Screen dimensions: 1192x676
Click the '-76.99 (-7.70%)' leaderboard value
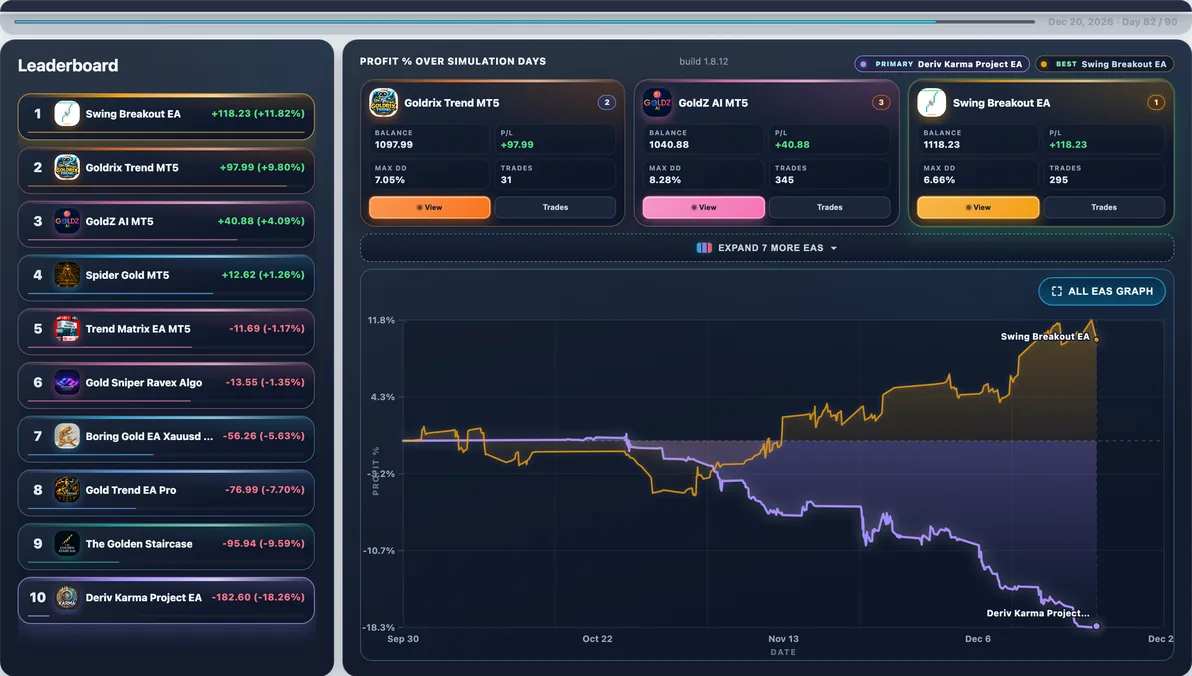click(x=265, y=490)
